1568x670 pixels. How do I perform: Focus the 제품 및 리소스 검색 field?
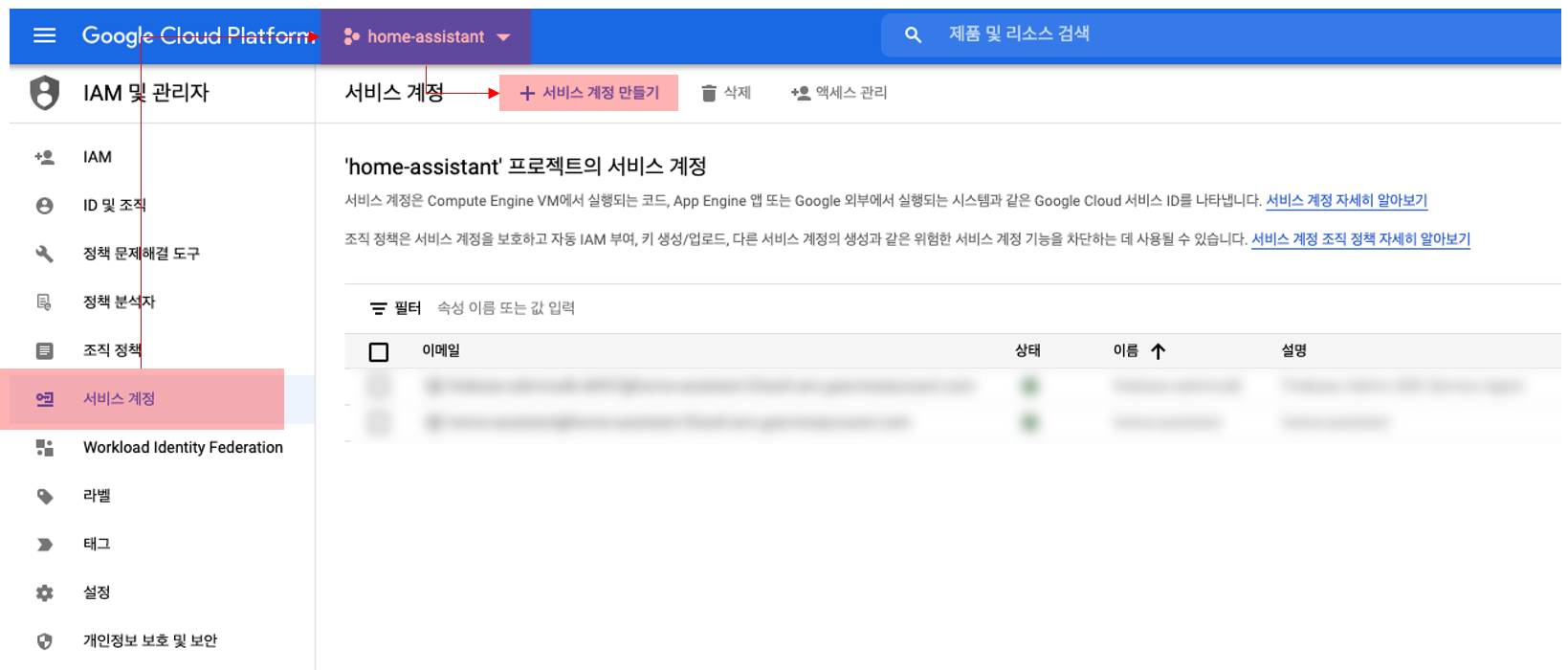pos(1220,34)
